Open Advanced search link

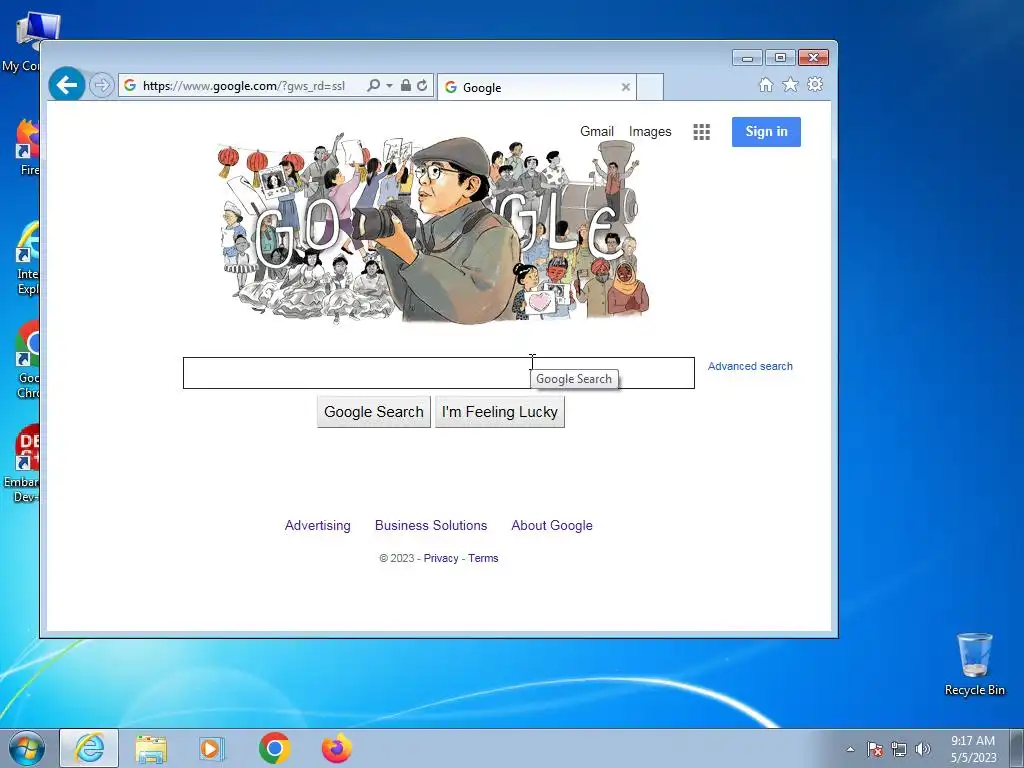(x=750, y=366)
